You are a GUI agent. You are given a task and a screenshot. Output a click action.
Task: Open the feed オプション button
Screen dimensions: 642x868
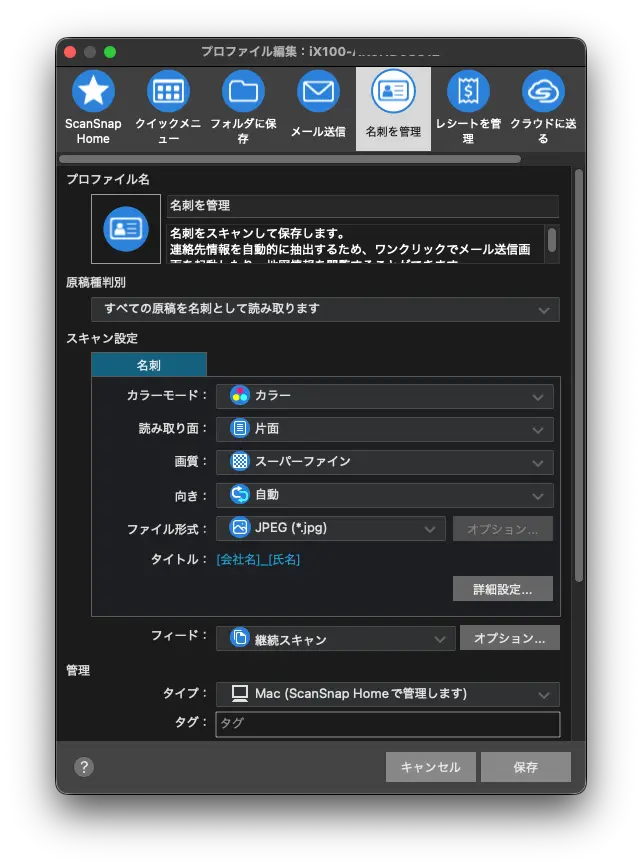pos(510,638)
